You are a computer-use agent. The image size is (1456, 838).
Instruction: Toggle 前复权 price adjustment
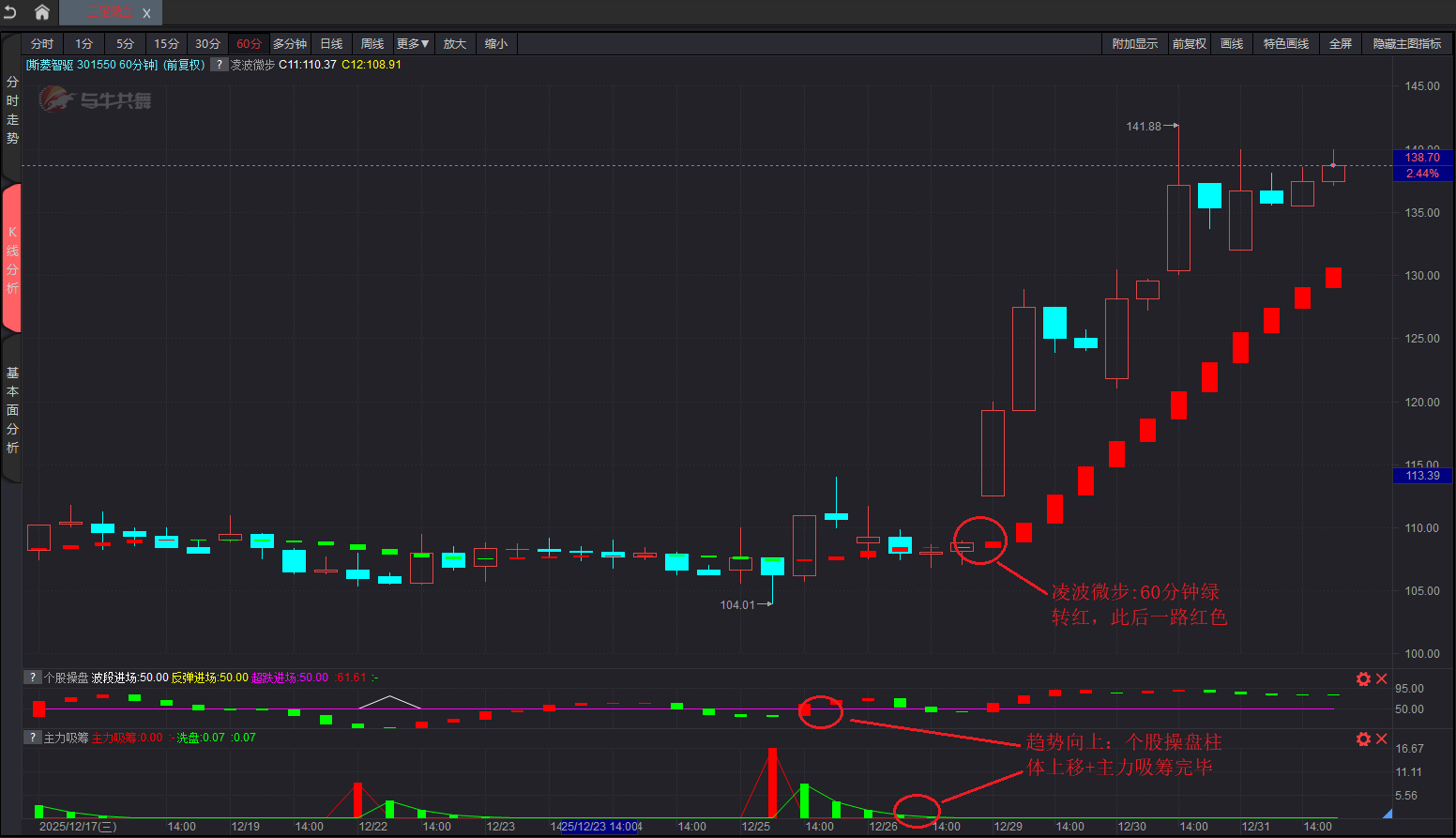[x=1189, y=44]
